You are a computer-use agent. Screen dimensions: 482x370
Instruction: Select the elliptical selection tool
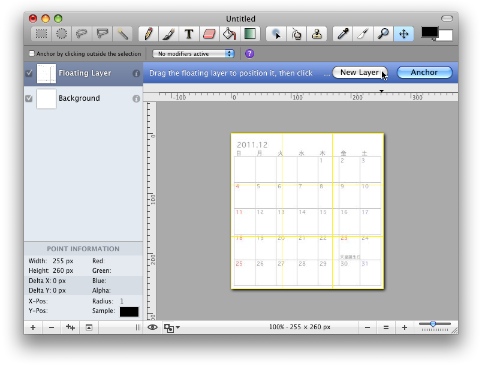(61, 34)
